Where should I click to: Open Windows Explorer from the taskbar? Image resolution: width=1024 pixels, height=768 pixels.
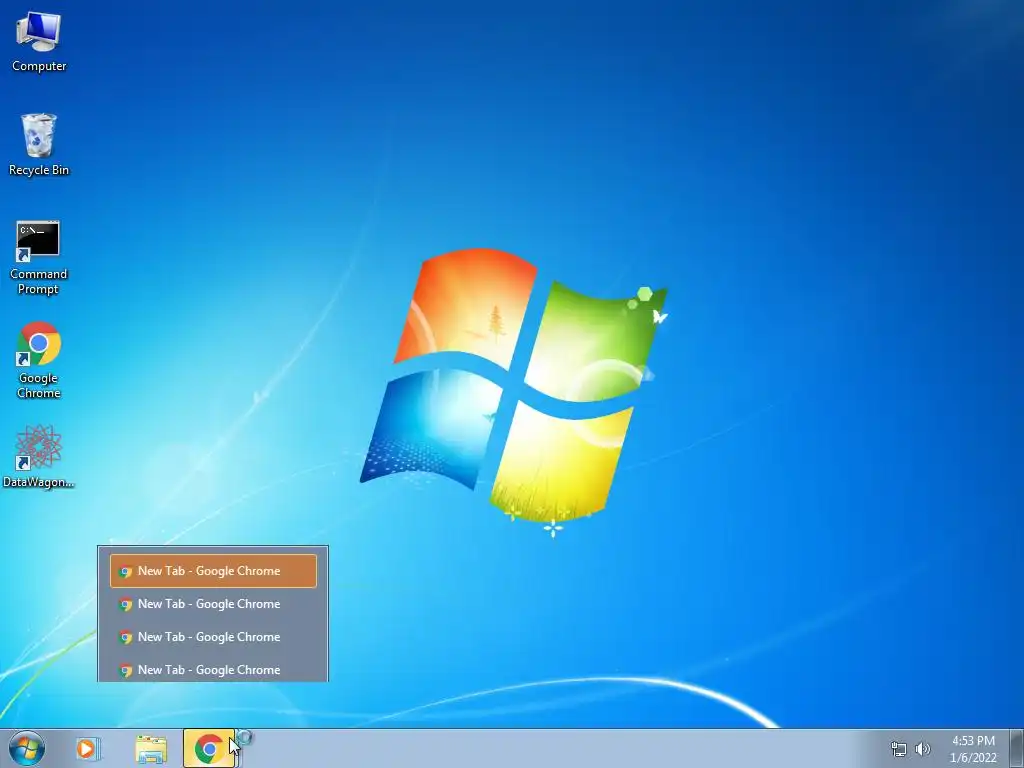click(x=151, y=749)
